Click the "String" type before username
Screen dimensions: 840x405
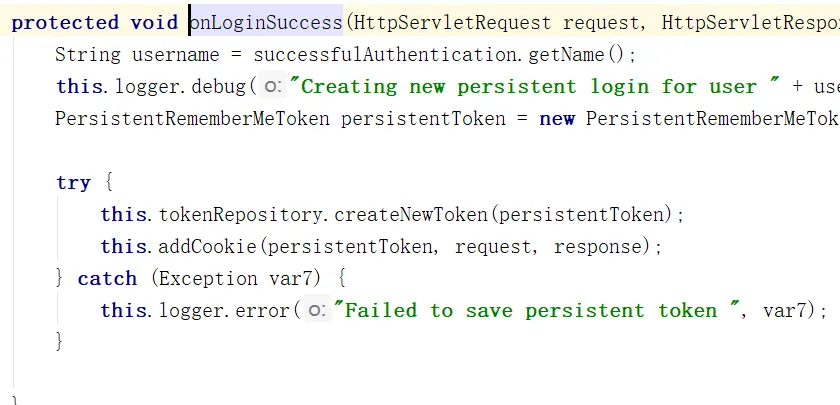tap(87, 55)
